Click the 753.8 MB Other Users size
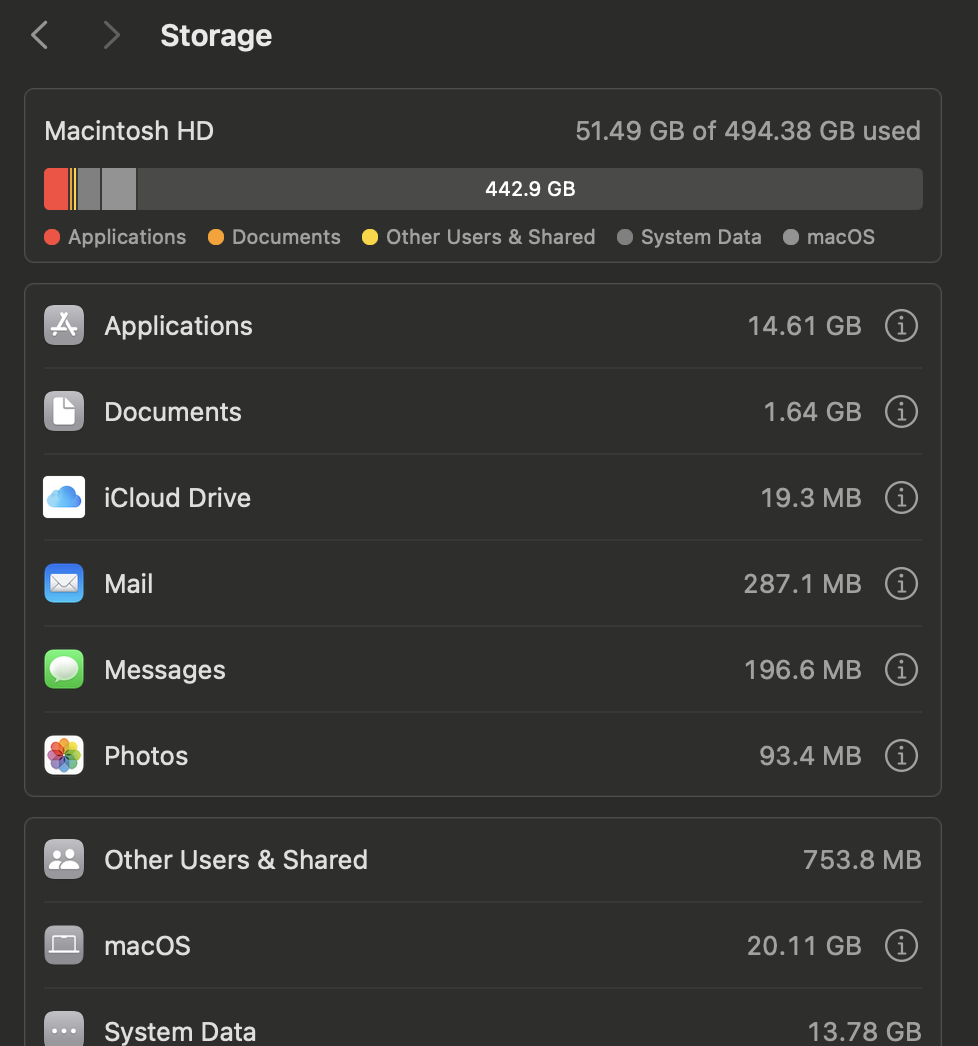The width and height of the screenshot is (978, 1046). [x=862, y=860]
